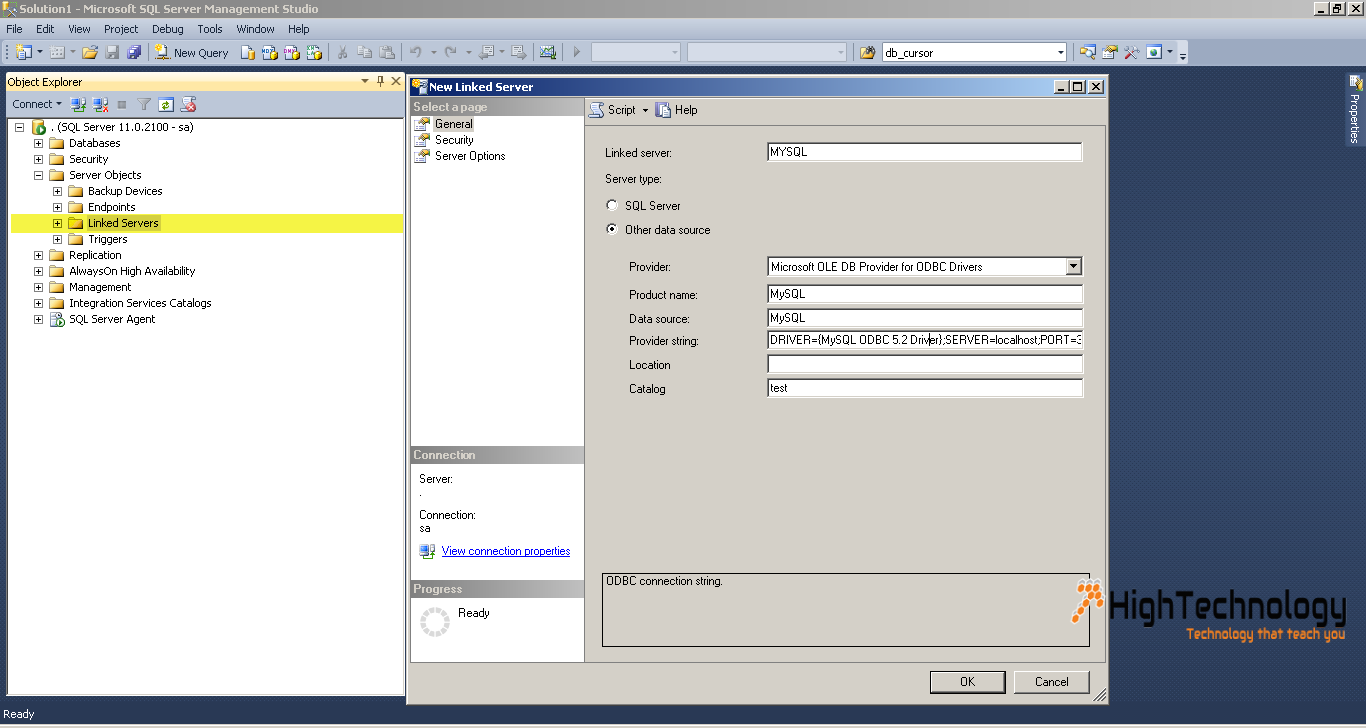Click the Disconnect icon in Object Explorer
This screenshot has height=728, width=1366.
100,104
